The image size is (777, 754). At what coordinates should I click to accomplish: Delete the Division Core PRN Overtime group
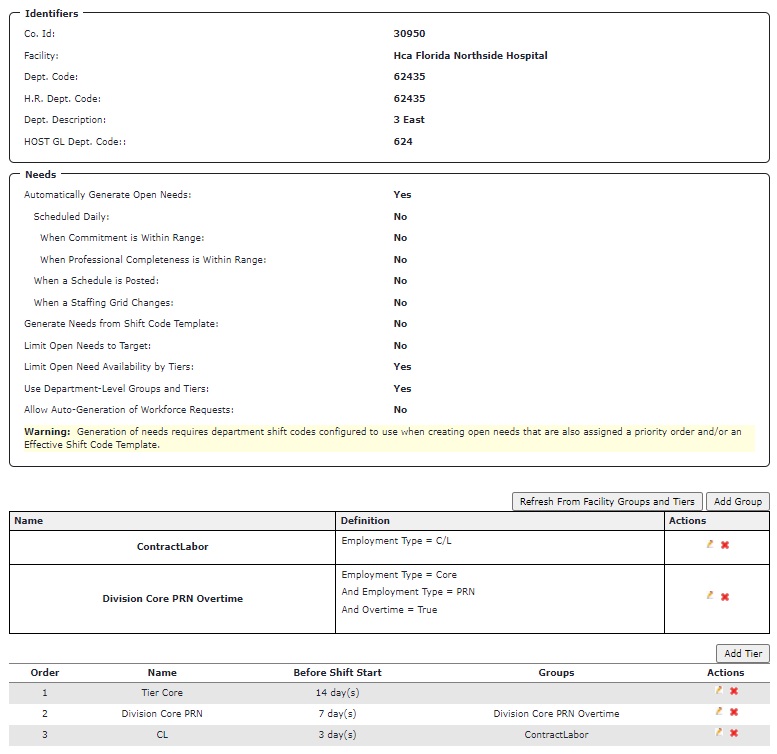coord(725,597)
